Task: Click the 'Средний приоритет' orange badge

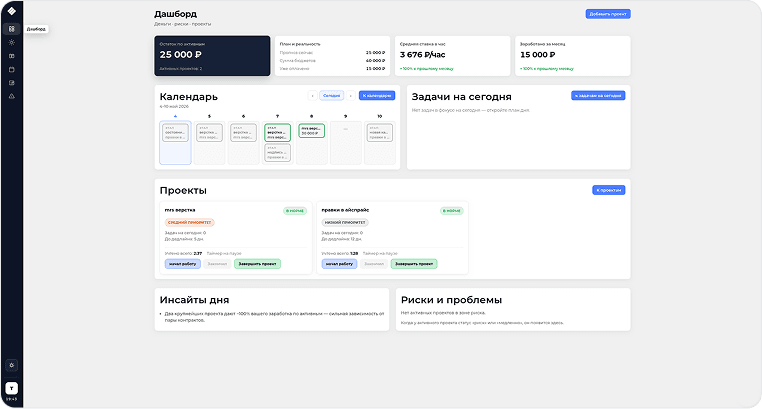Action: pos(190,222)
